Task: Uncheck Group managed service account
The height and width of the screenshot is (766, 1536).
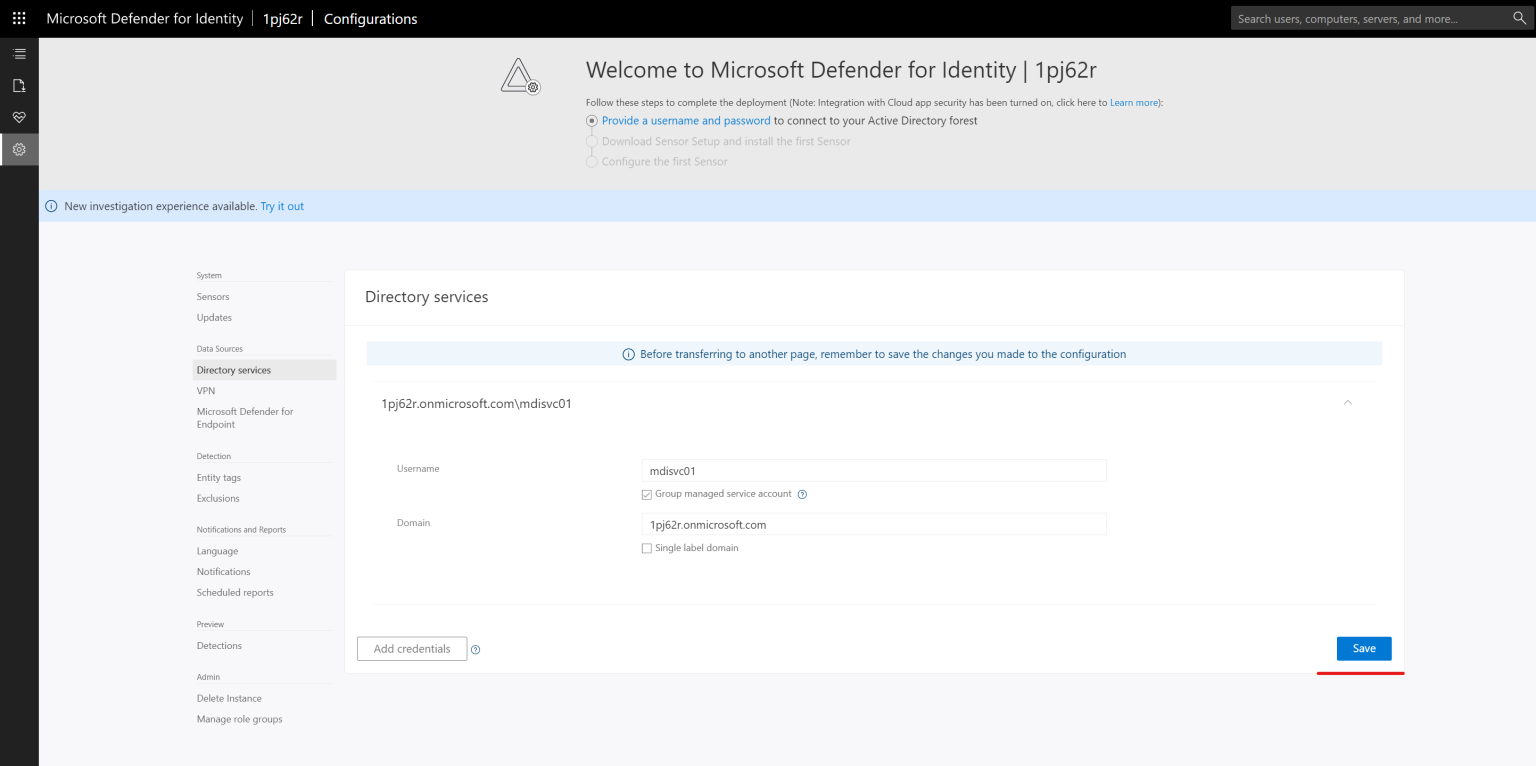Action: (646, 493)
